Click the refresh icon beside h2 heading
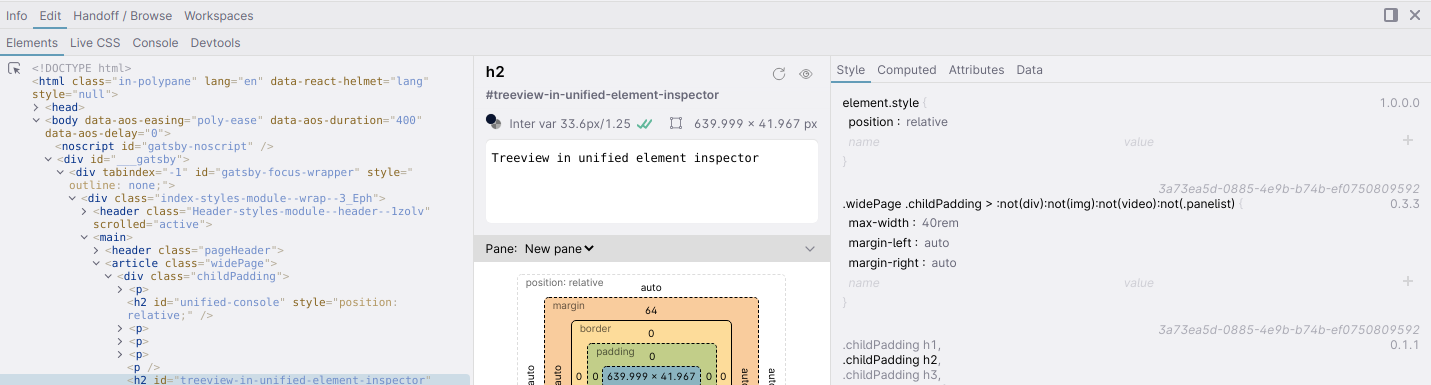Image resolution: width=1431 pixels, height=385 pixels. tap(779, 74)
